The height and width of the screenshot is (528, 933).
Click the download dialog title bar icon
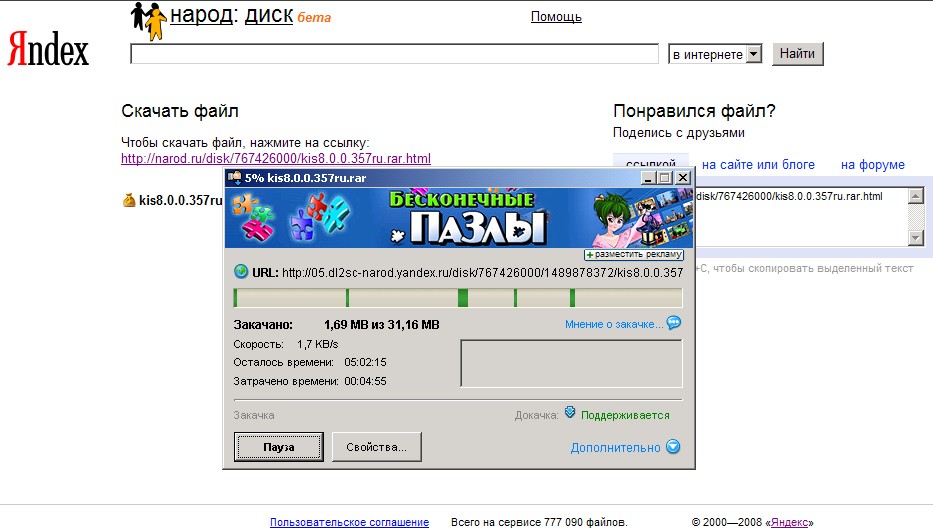(x=234, y=177)
